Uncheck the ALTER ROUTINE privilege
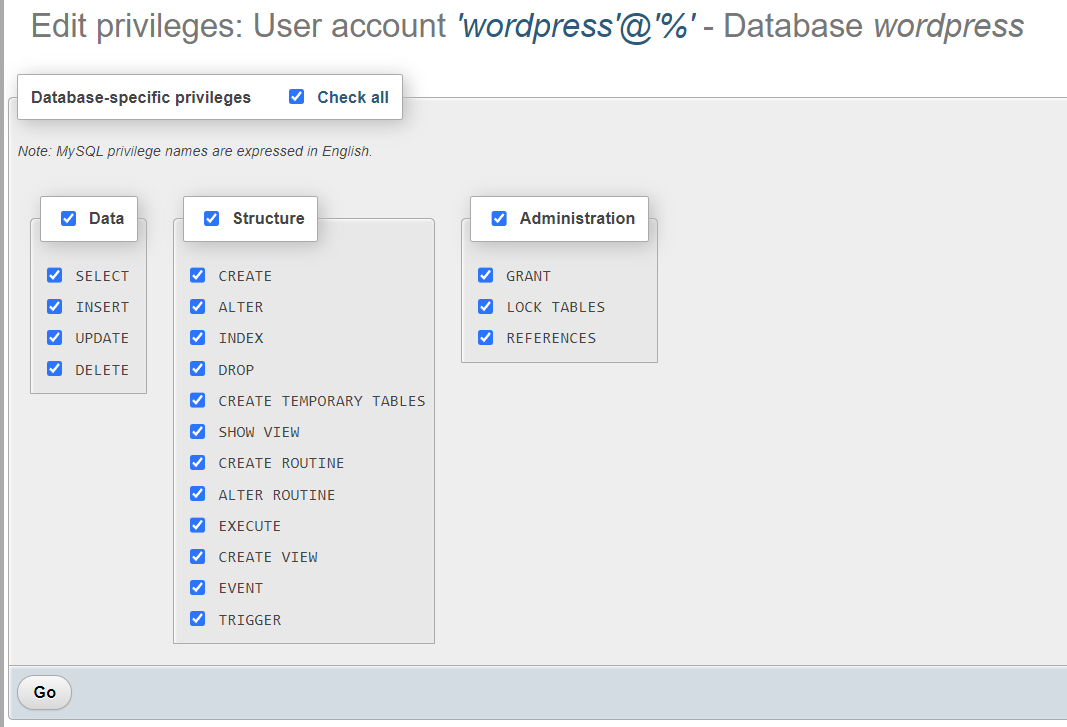1067x727 pixels. [x=197, y=494]
